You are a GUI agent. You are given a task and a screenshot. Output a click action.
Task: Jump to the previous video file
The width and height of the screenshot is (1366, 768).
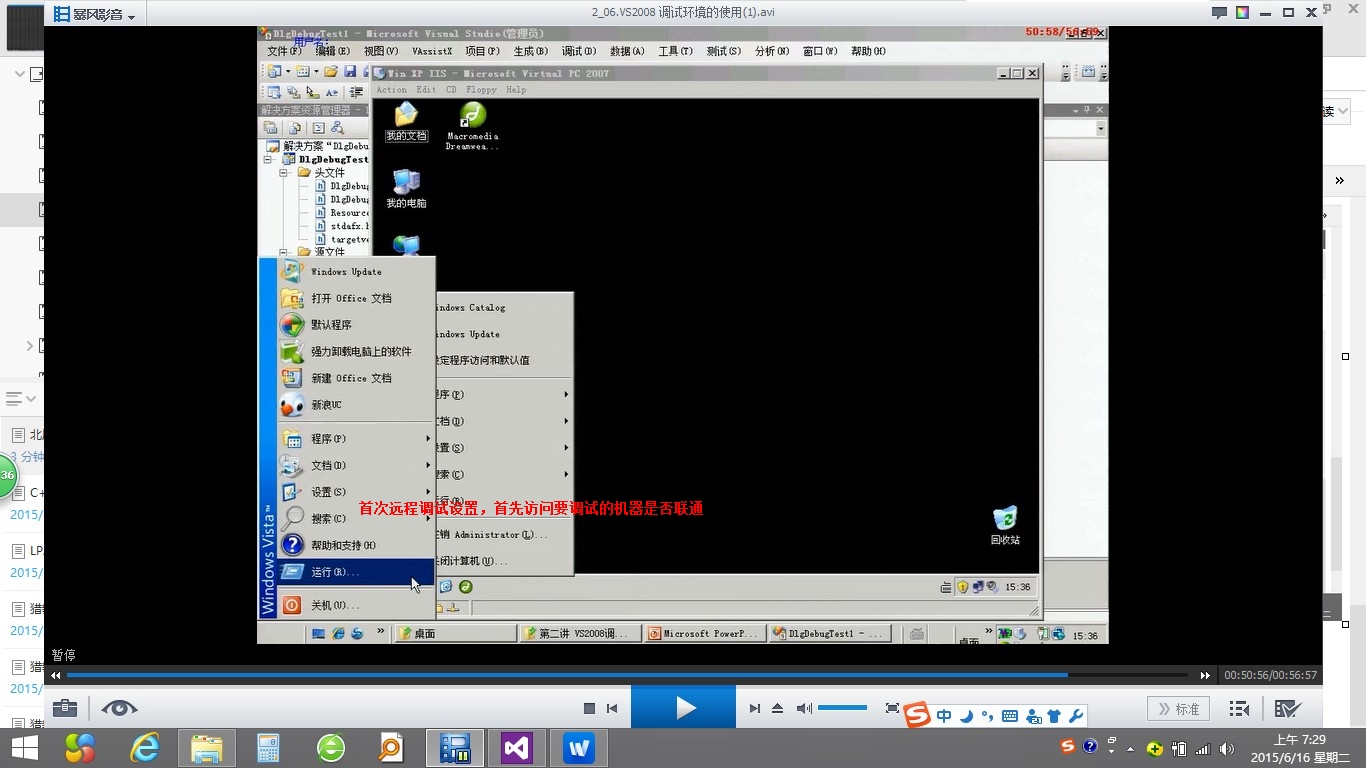[612, 709]
